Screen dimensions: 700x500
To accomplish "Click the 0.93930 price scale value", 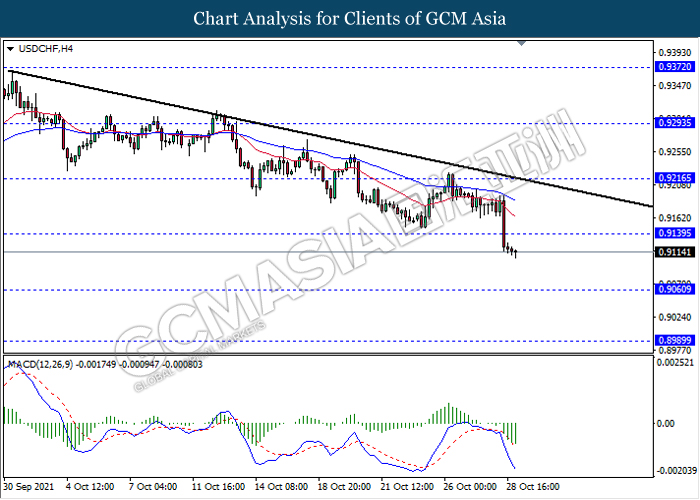I will 675,53.
